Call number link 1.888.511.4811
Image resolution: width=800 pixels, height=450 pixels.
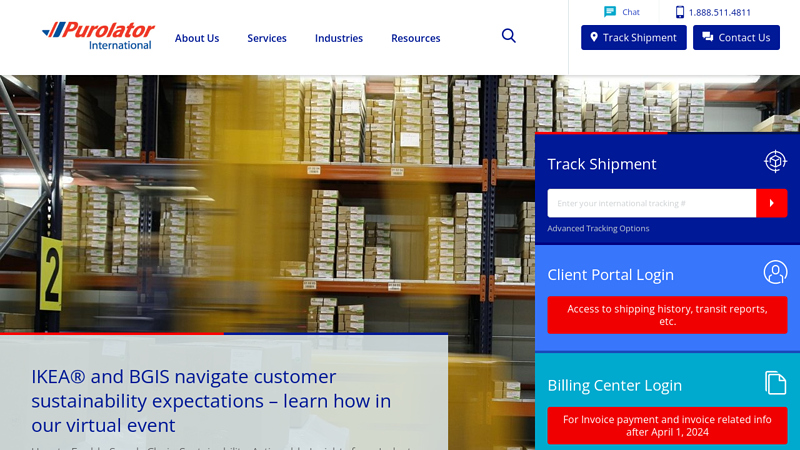point(719,12)
